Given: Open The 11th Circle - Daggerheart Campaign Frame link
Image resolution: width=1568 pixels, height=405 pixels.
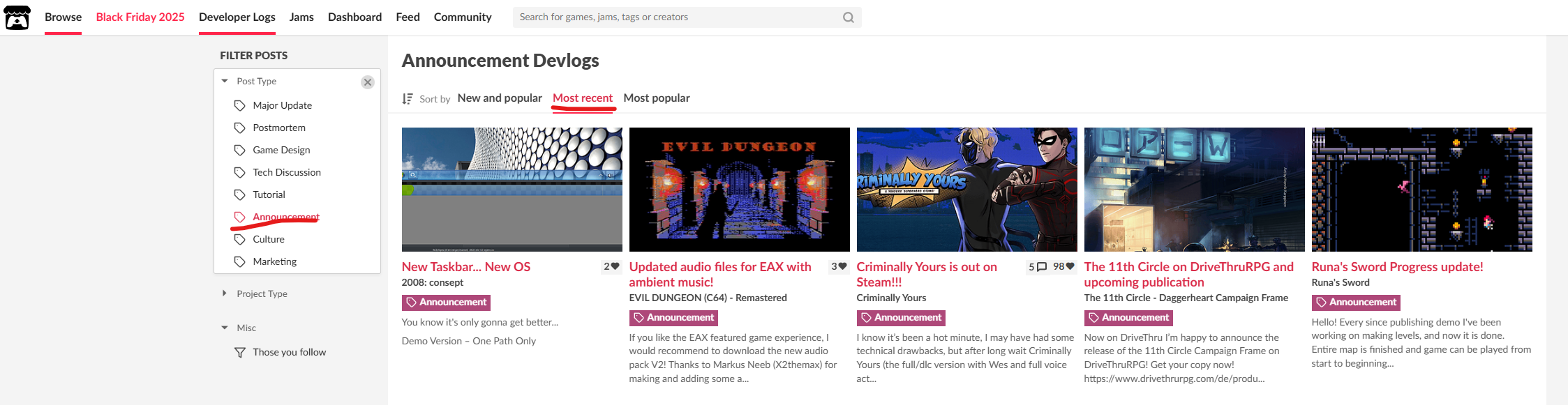Looking at the screenshot, I should click(x=1186, y=298).
